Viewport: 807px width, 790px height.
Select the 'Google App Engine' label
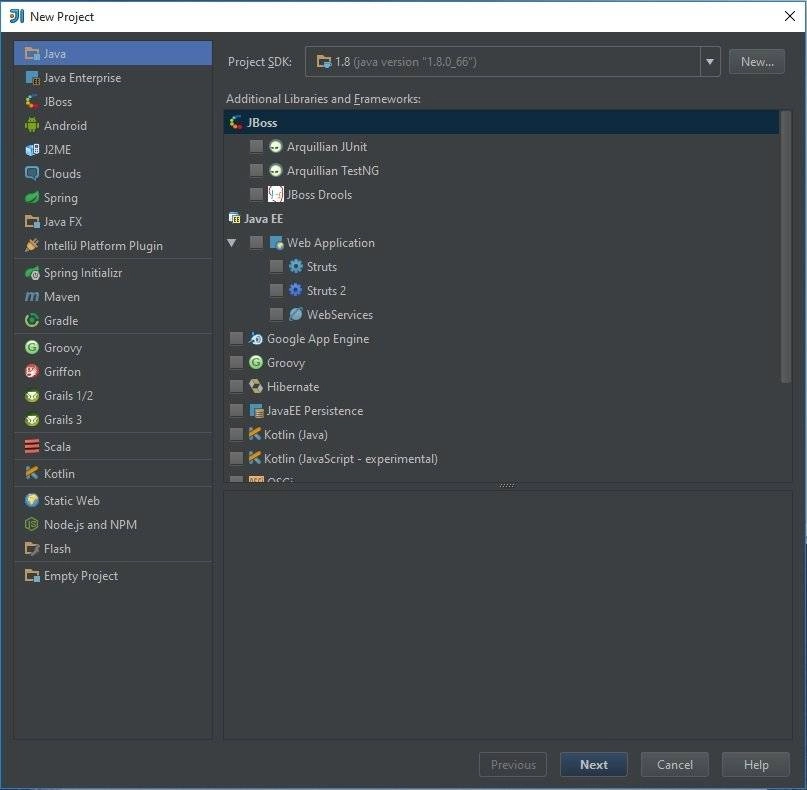click(x=318, y=339)
